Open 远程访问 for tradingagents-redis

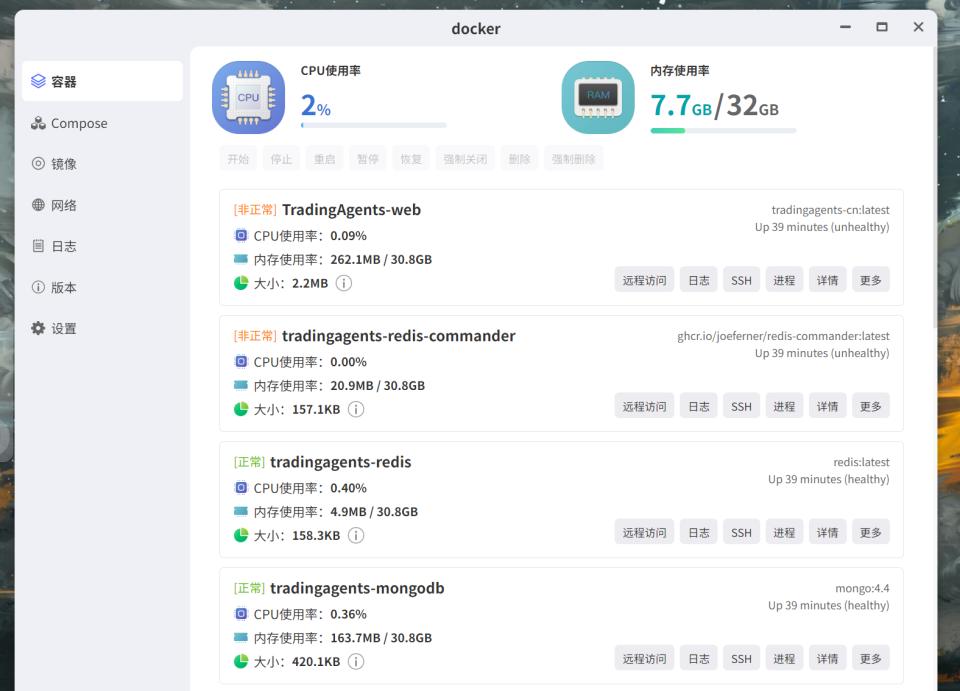click(x=644, y=532)
